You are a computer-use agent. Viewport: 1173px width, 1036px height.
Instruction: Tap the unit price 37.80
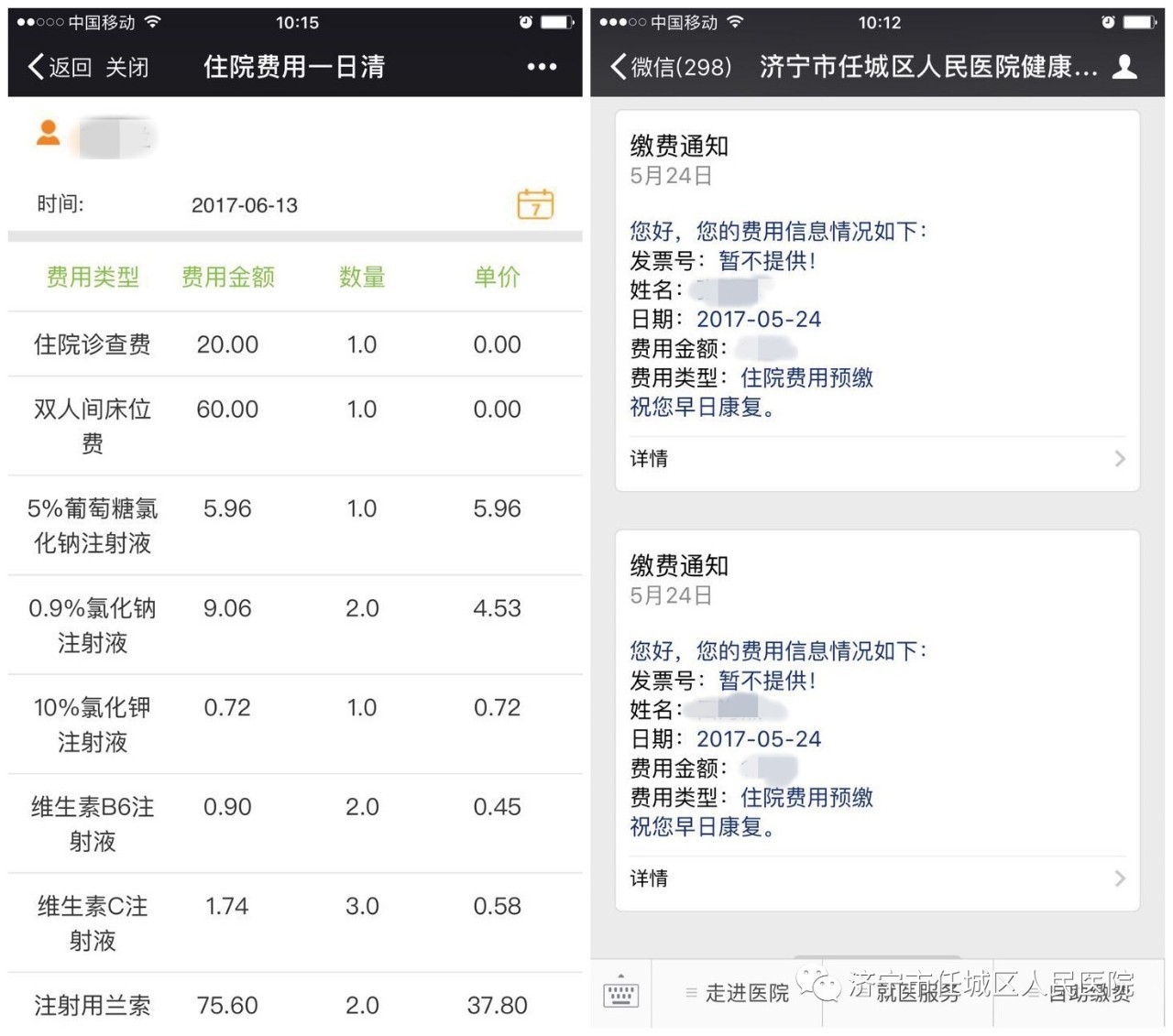[x=498, y=1006]
